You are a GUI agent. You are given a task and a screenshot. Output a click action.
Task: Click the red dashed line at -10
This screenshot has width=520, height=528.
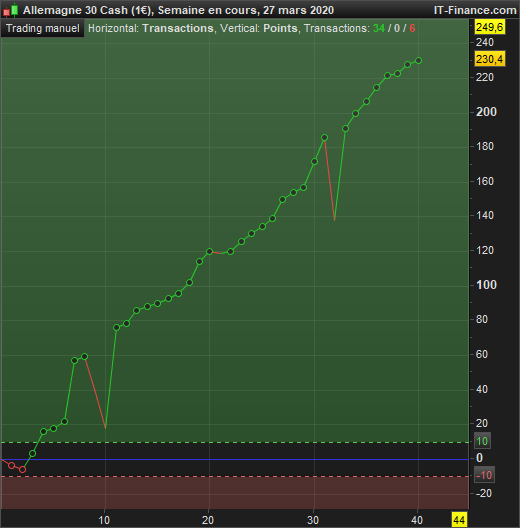(x=235, y=476)
